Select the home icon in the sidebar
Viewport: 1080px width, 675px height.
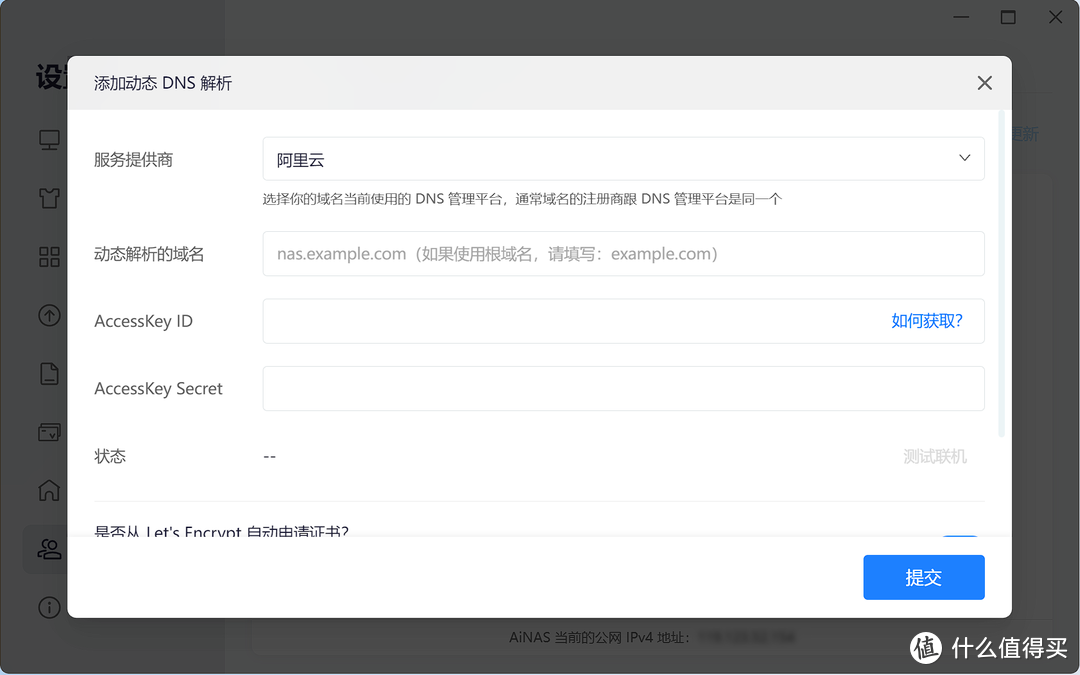[49, 490]
